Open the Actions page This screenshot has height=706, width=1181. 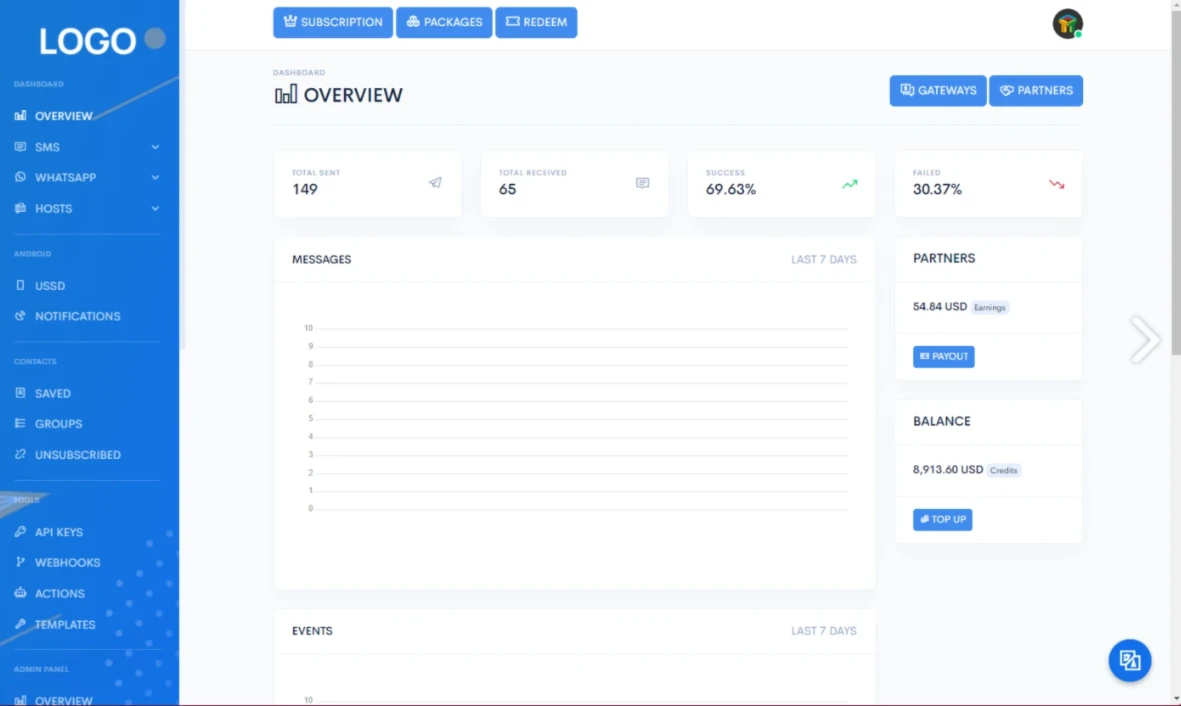tap(60, 594)
